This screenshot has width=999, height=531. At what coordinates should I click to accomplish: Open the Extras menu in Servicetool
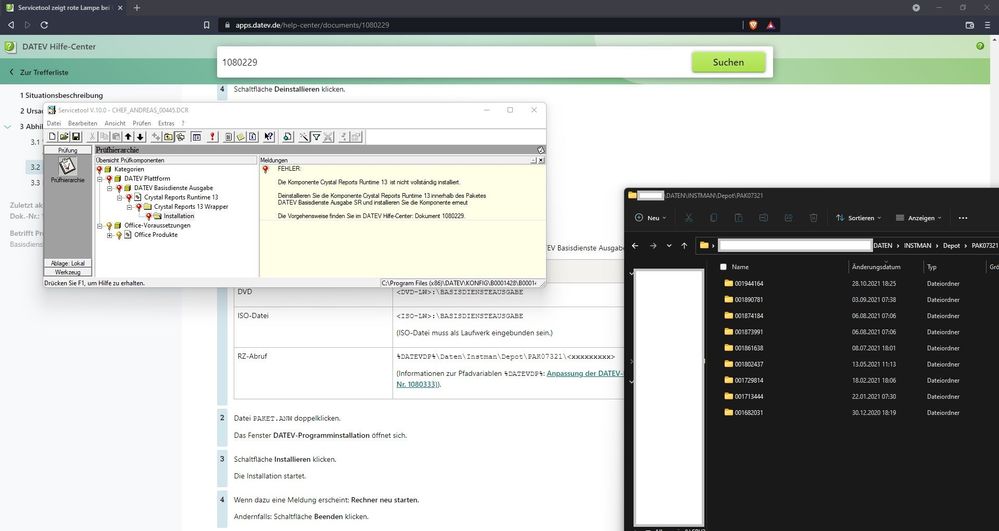point(166,123)
